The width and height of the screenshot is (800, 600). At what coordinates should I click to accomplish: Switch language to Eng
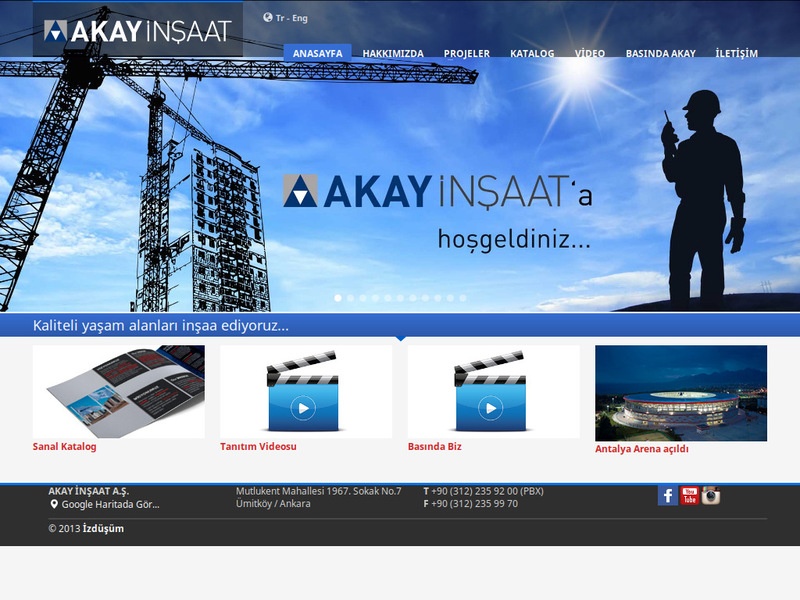click(300, 18)
